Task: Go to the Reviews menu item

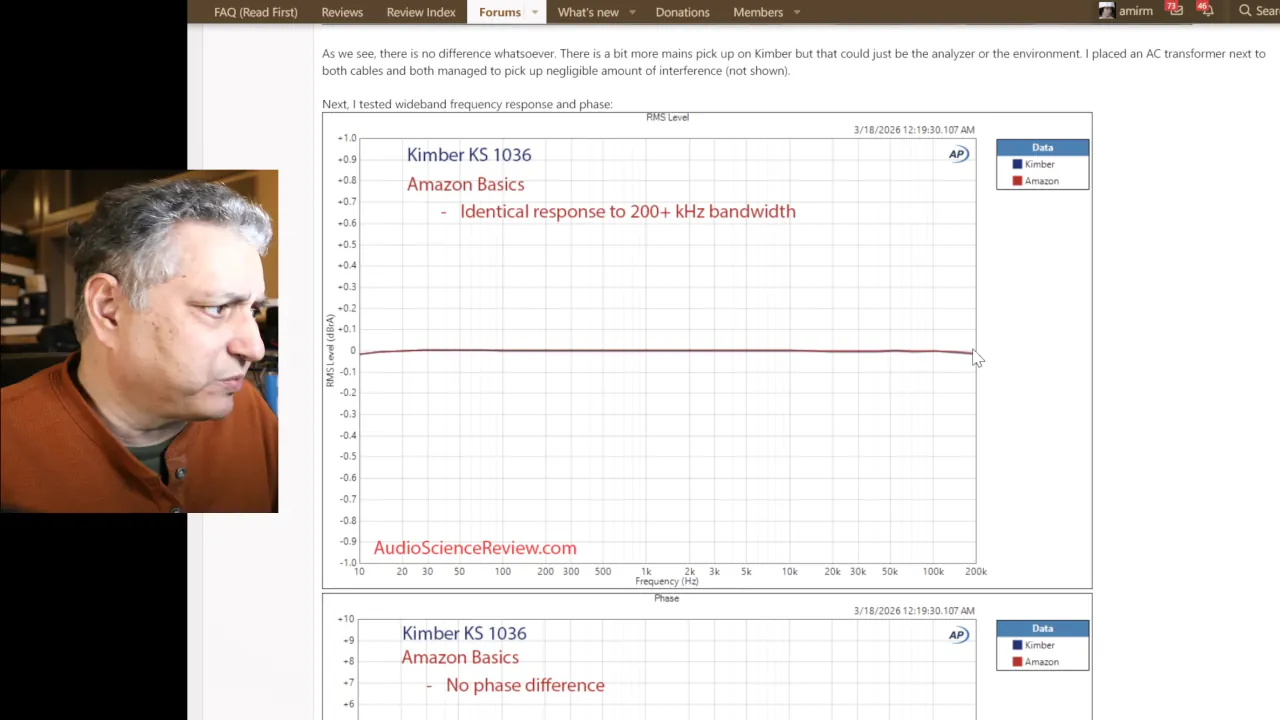Action: point(342,12)
